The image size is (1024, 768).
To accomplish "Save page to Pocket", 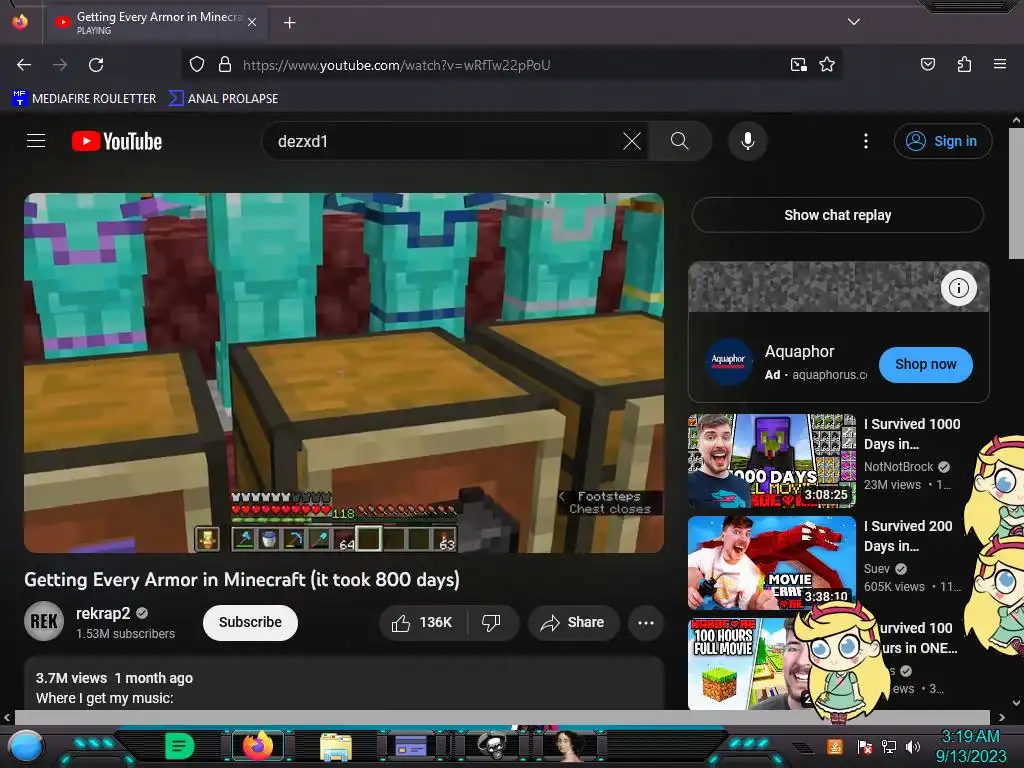I will click(x=927, y=64).
